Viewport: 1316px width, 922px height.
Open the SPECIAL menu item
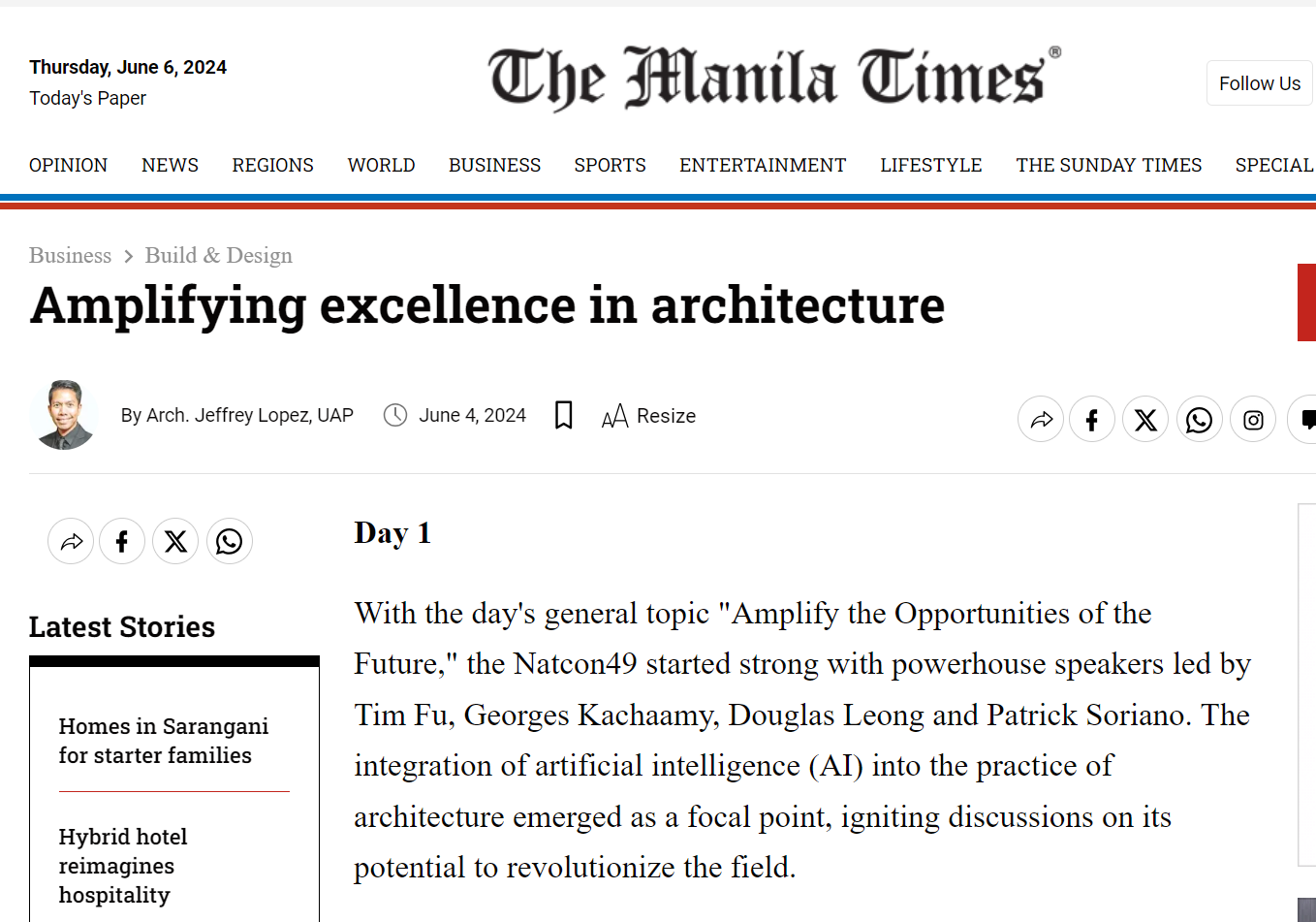coord(1274,165)
